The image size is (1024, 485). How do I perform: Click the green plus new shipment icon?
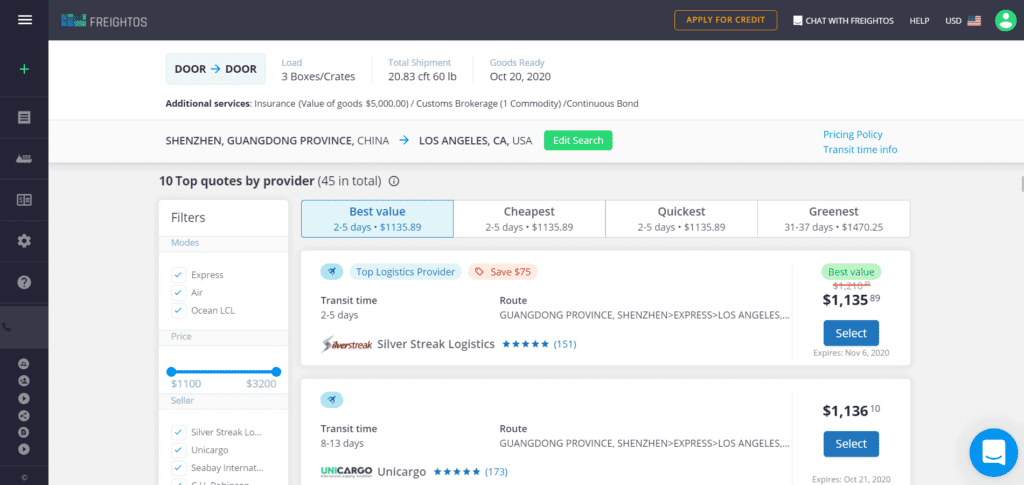click(24, 69)
